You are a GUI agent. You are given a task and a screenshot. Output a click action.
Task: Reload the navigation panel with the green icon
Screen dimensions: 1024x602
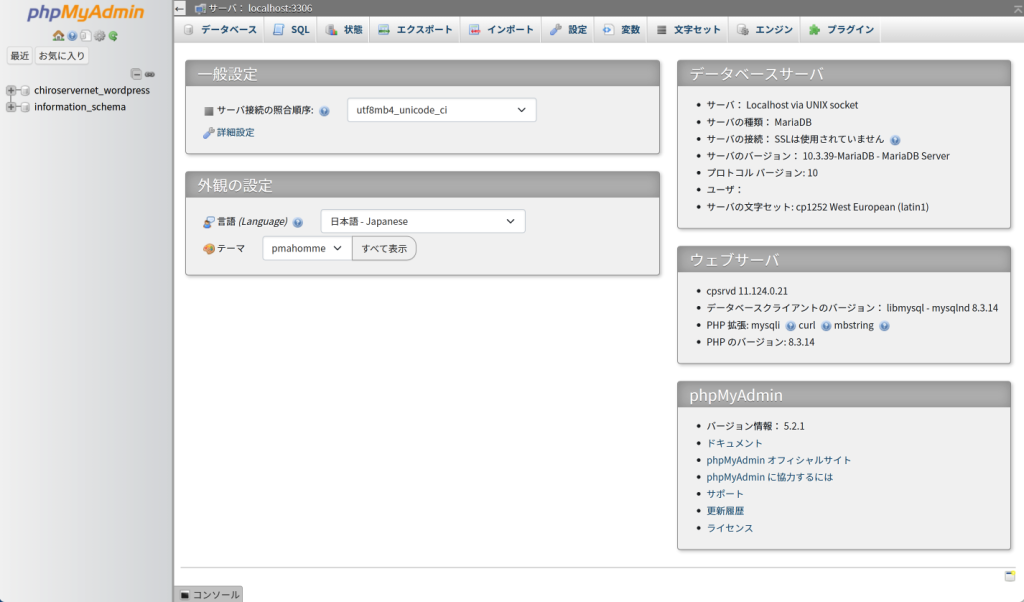112,36
